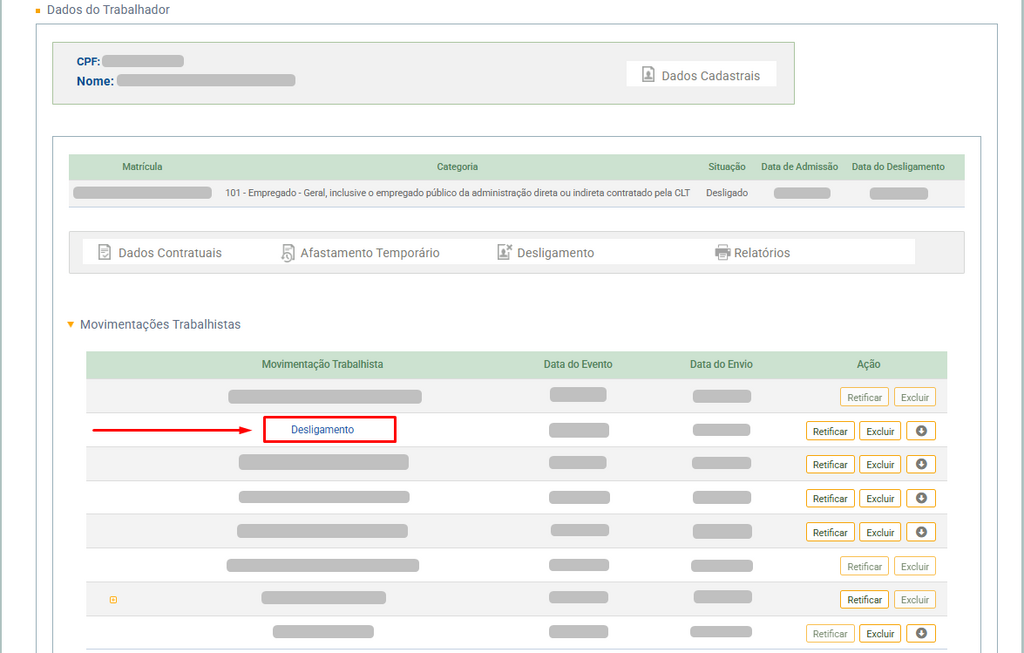Click Excluir in the last visible row

click(880, 633)
